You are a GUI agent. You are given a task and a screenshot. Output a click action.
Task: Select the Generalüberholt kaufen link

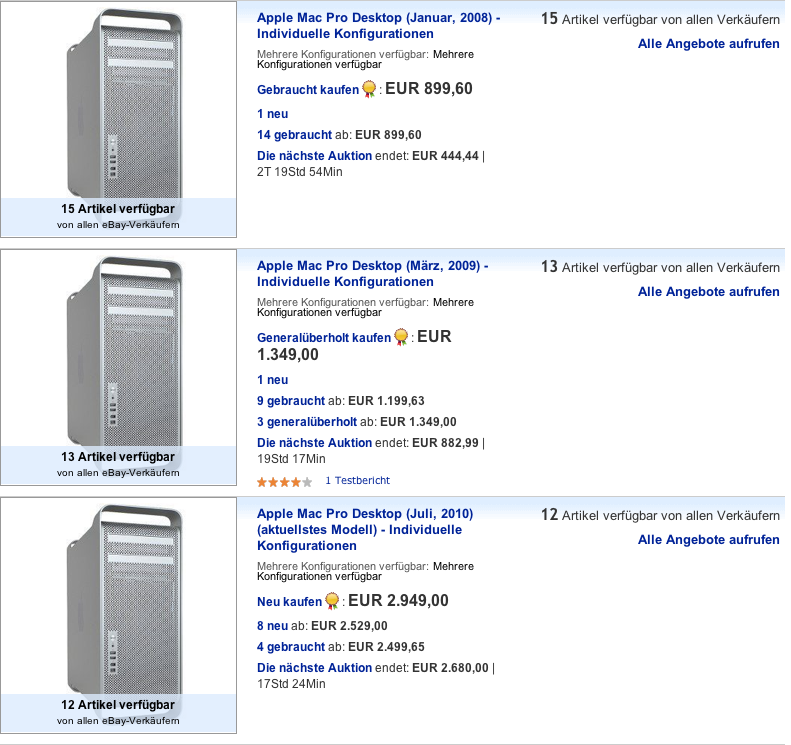pos(324,338)
